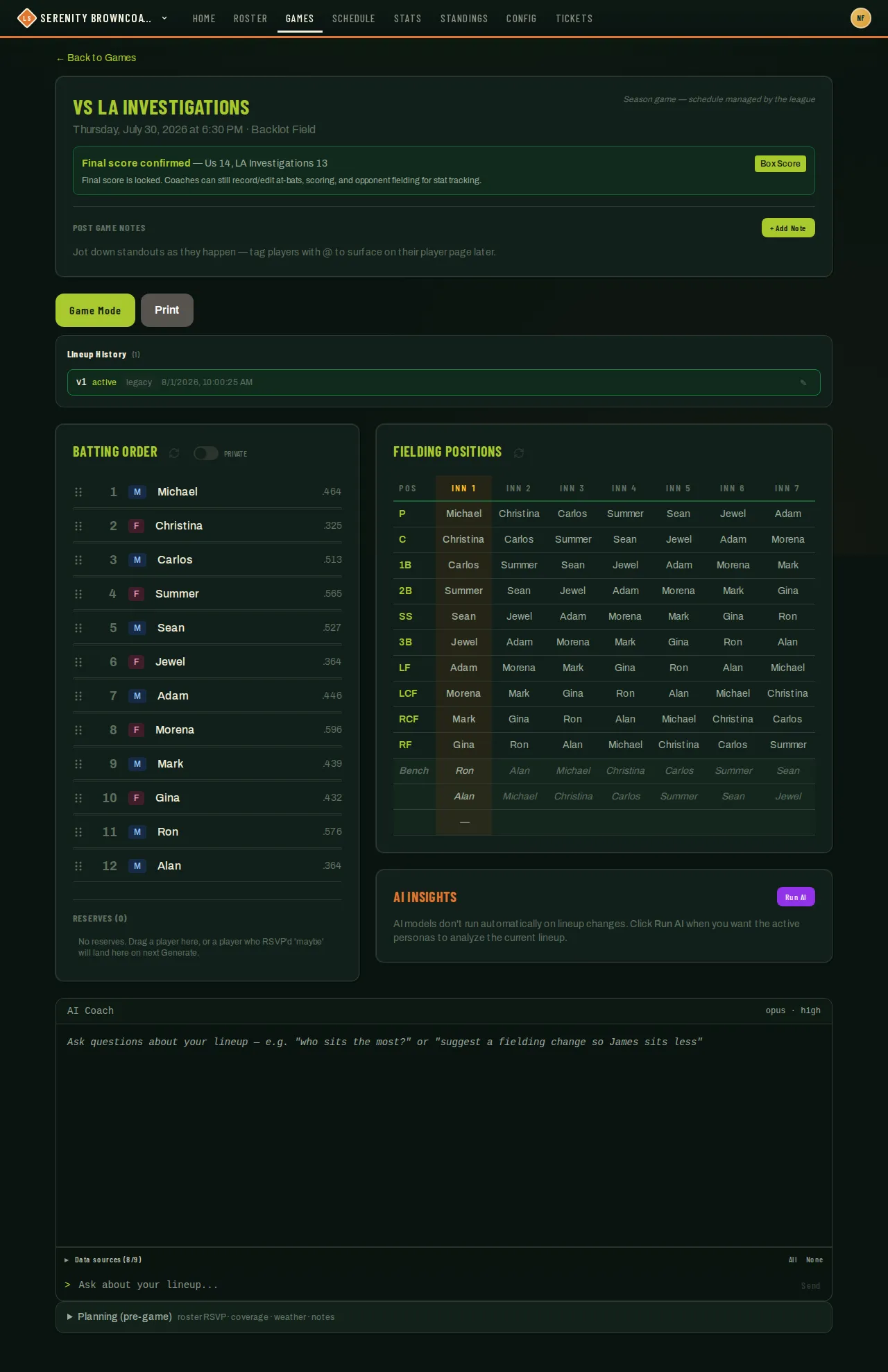Expand the Data sources section
Viewport: 888px width, 1372px height.
point(103,1260)
